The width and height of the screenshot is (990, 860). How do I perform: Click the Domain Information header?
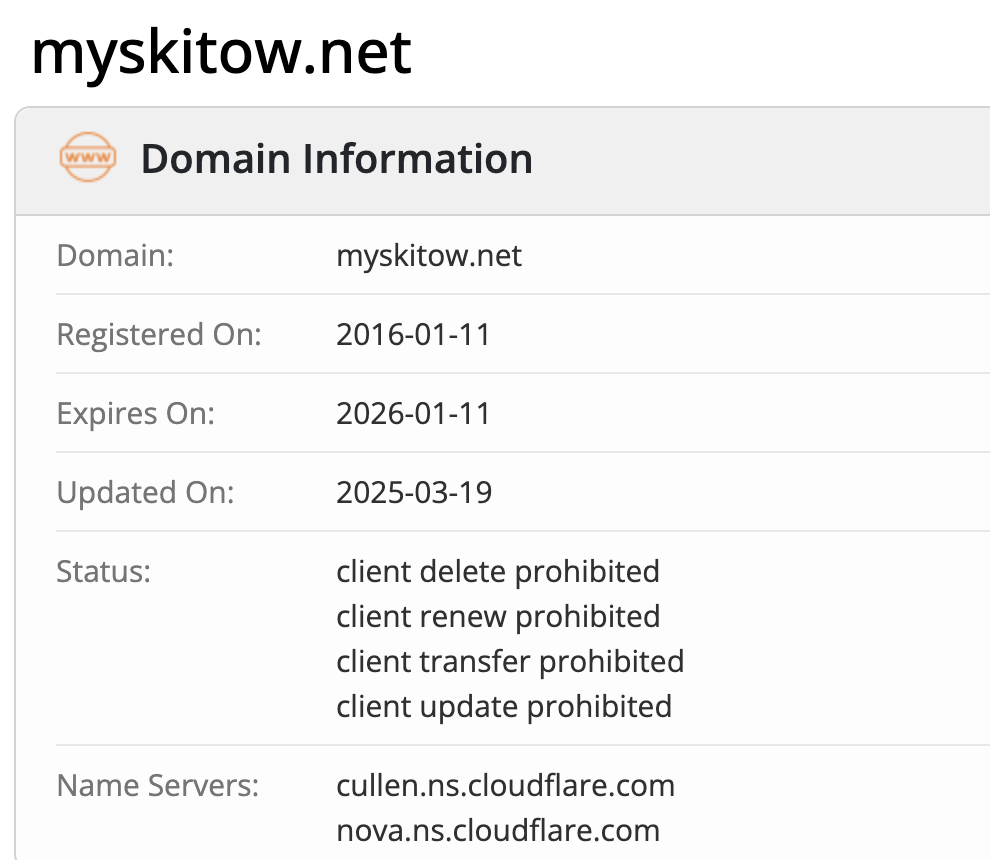[336, 160]
